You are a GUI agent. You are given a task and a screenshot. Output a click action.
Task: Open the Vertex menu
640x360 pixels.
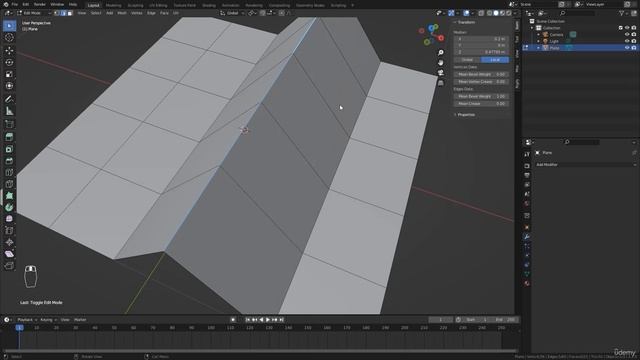tap(136, 13)
